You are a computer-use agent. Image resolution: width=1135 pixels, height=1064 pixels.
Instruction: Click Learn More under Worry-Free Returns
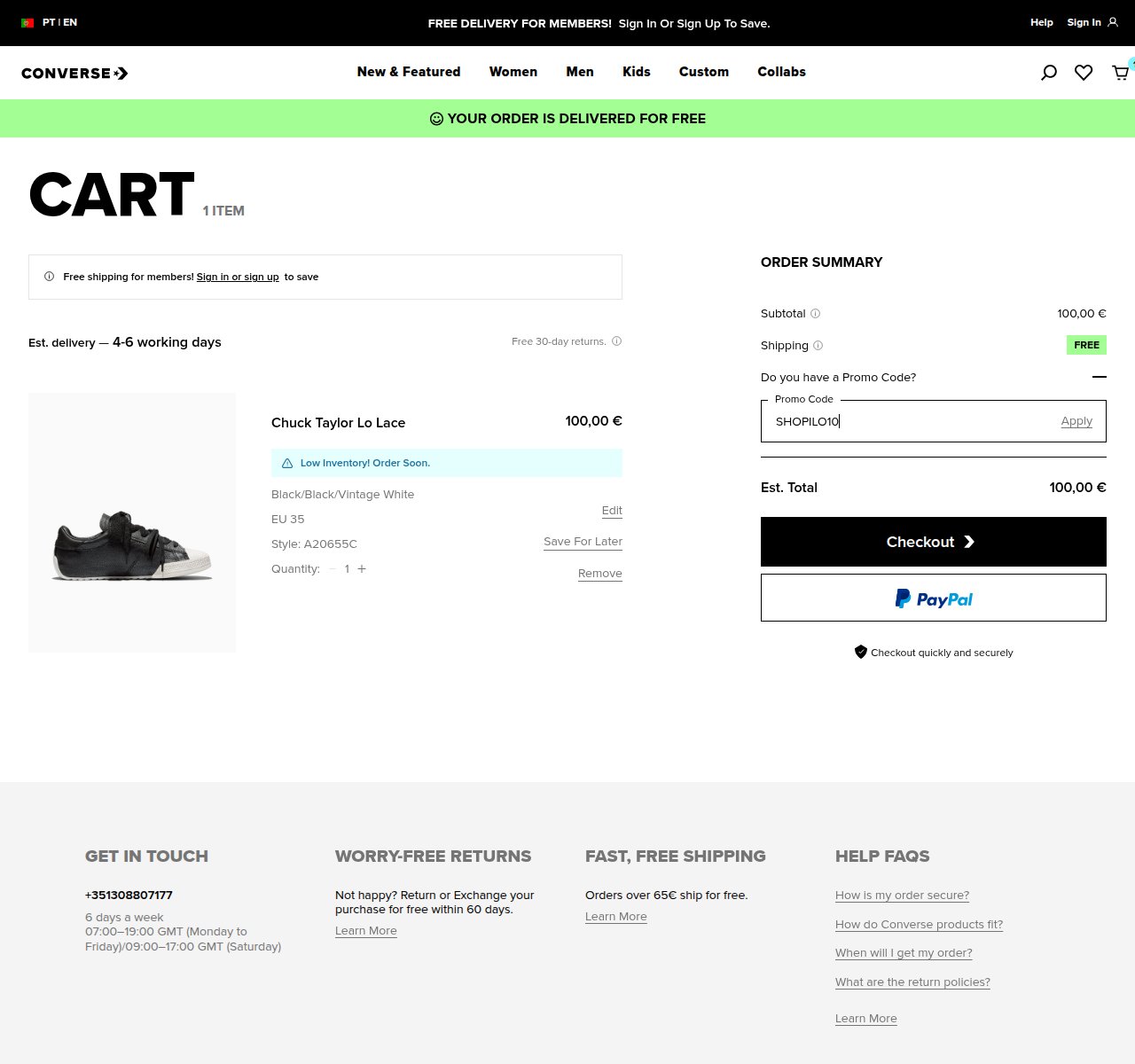coord(366,931)
